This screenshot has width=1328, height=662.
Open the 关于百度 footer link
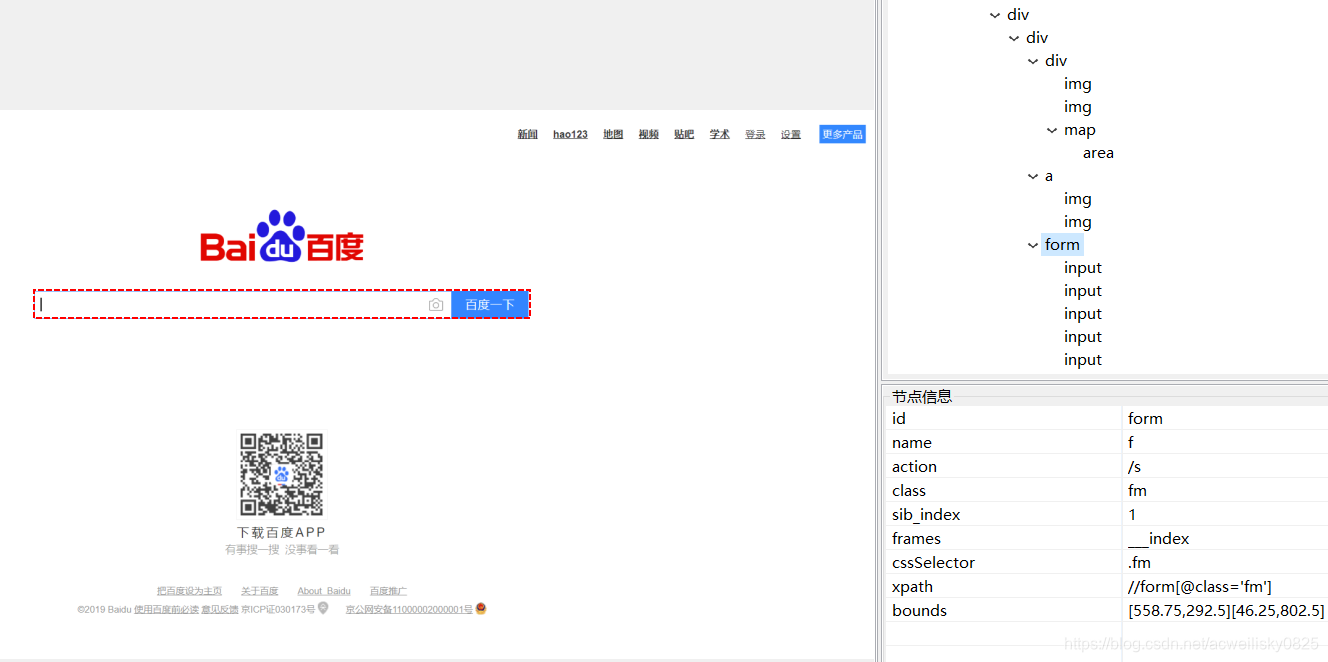click(260, 591)
